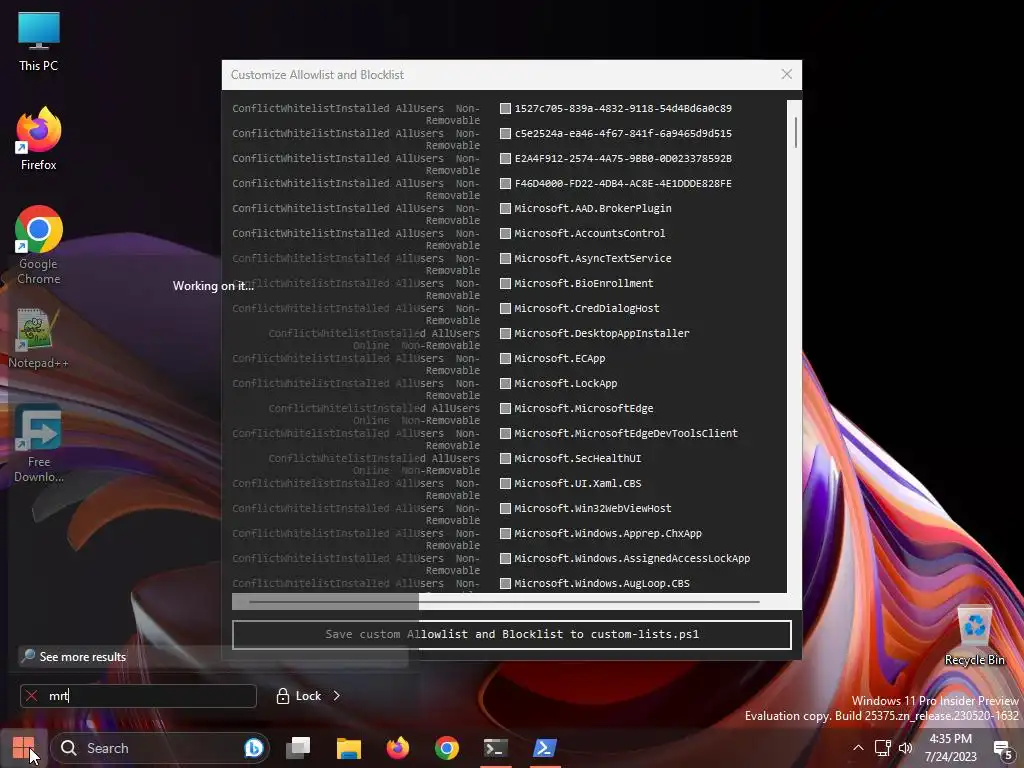Check the Microsoft.ECApp checkbox
1024x768 pixels.
point(505,359)
